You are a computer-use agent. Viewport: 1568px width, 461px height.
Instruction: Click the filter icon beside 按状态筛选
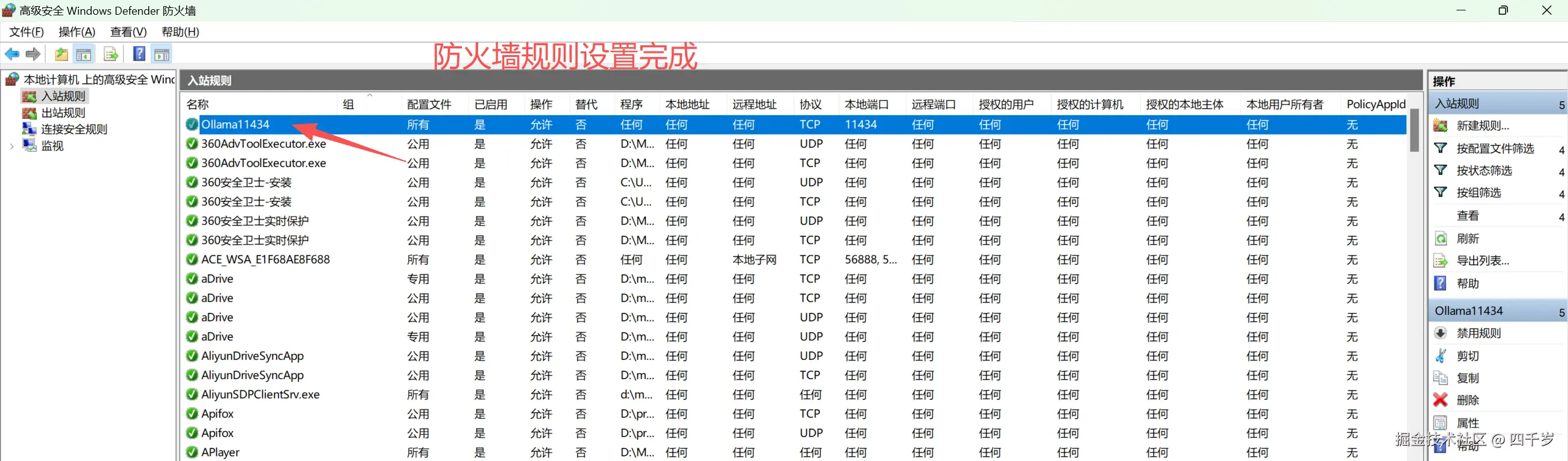click(x=1441, y=170)
